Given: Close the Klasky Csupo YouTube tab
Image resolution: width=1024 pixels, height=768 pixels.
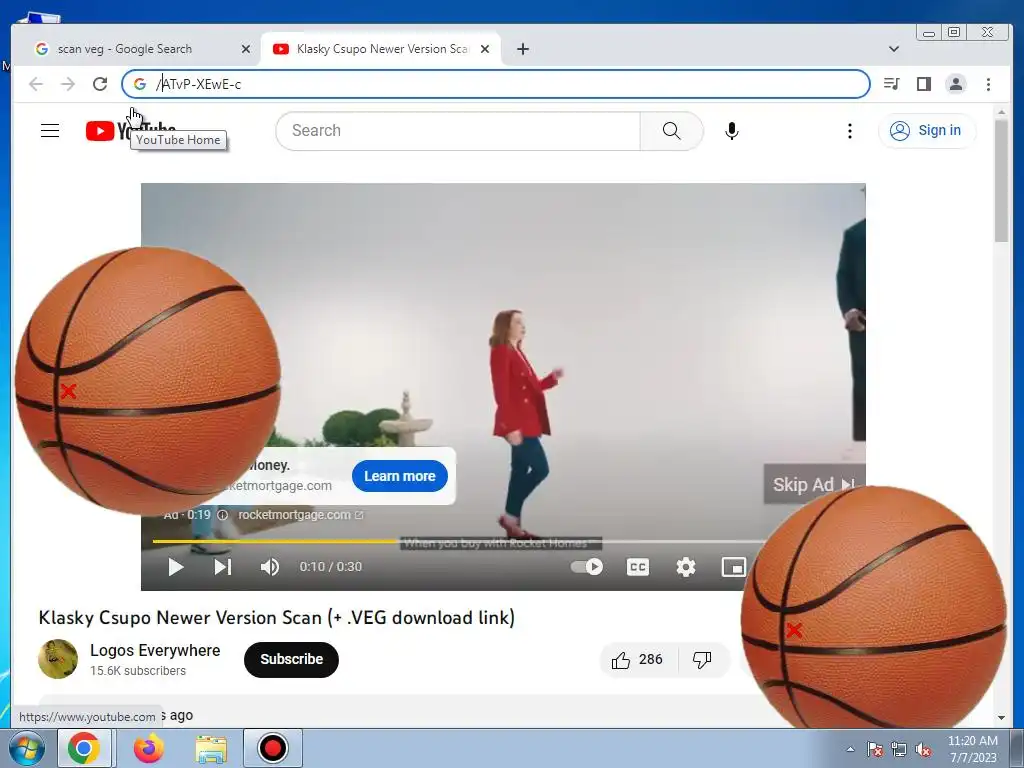Looking at the screenshot, I should tap(485, 49).
